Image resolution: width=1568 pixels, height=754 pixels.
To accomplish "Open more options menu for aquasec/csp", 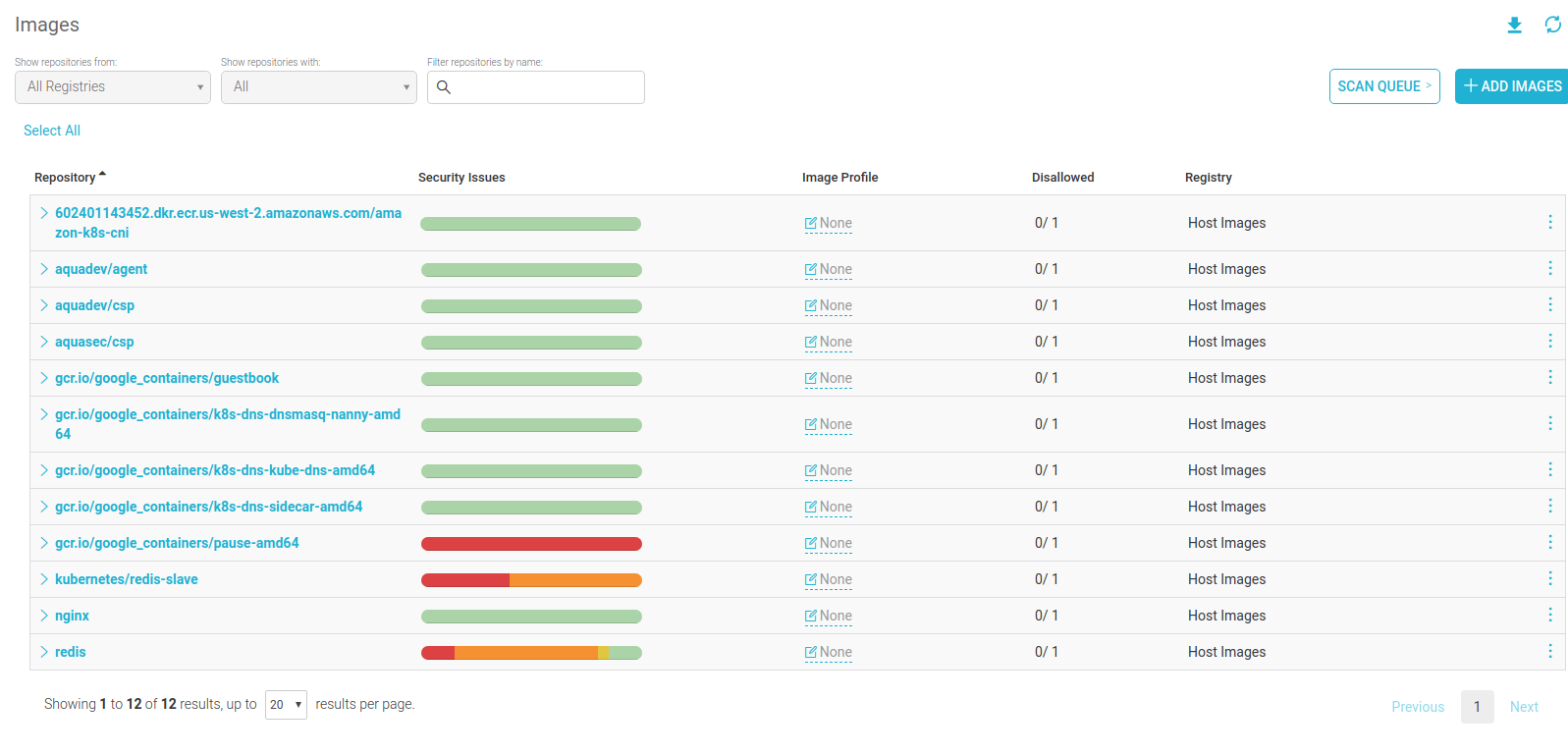I will 1550,341.
